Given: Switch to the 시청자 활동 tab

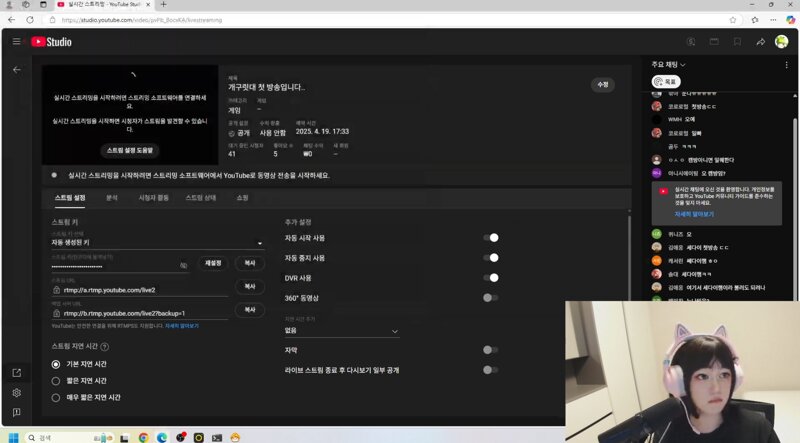Looking at the screenshot, I should tap(154, 198).
